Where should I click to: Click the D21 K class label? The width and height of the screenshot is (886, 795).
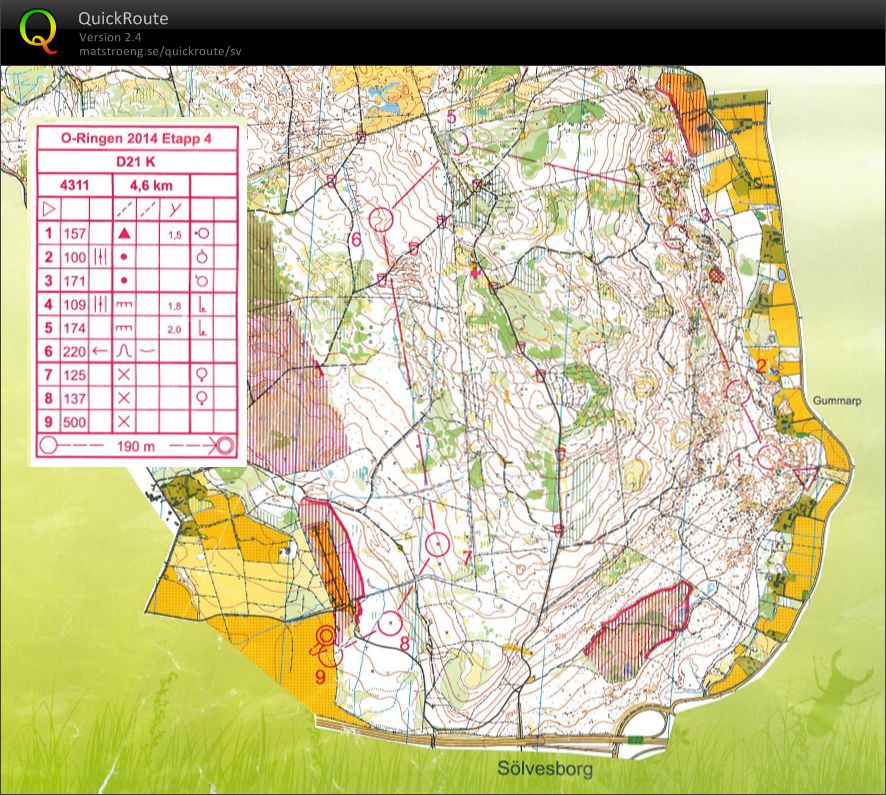136,162
